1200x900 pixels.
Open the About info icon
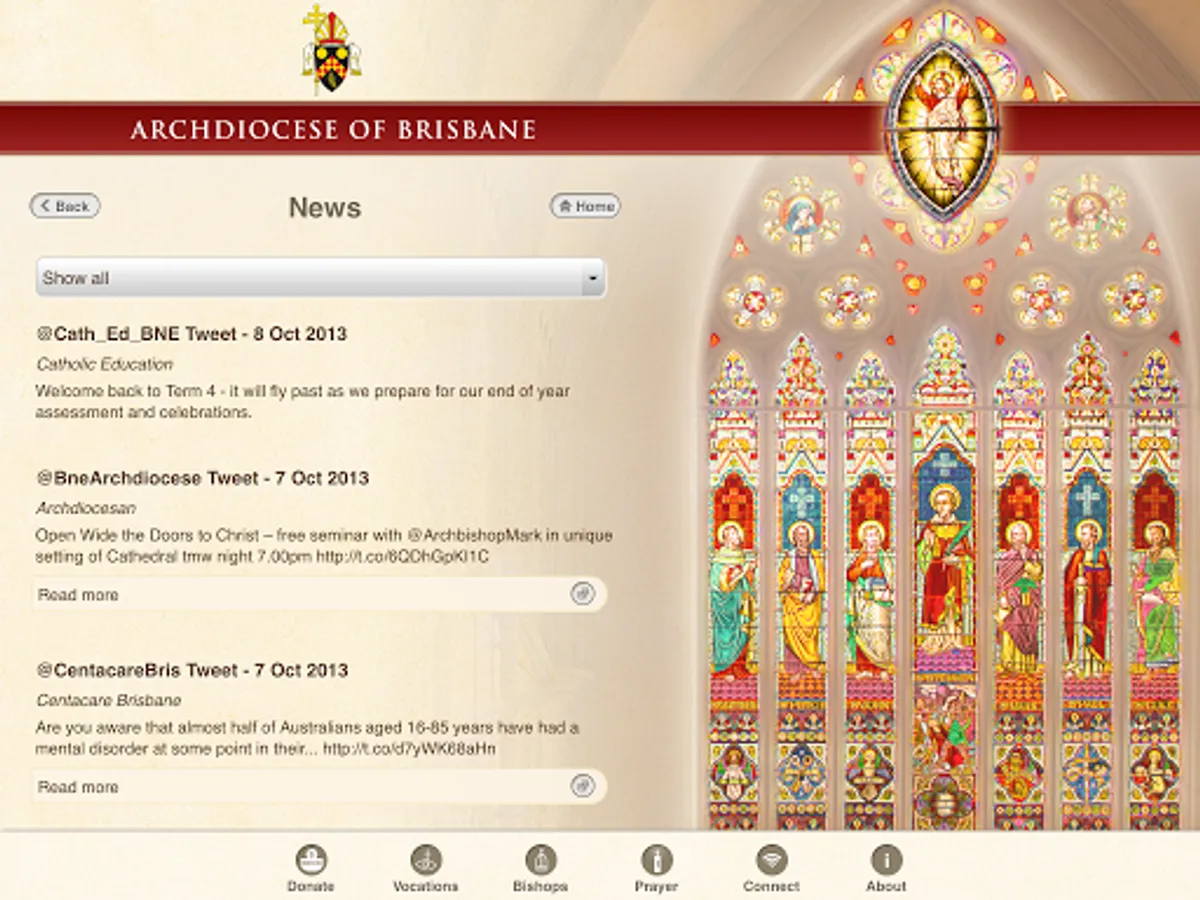886,860
